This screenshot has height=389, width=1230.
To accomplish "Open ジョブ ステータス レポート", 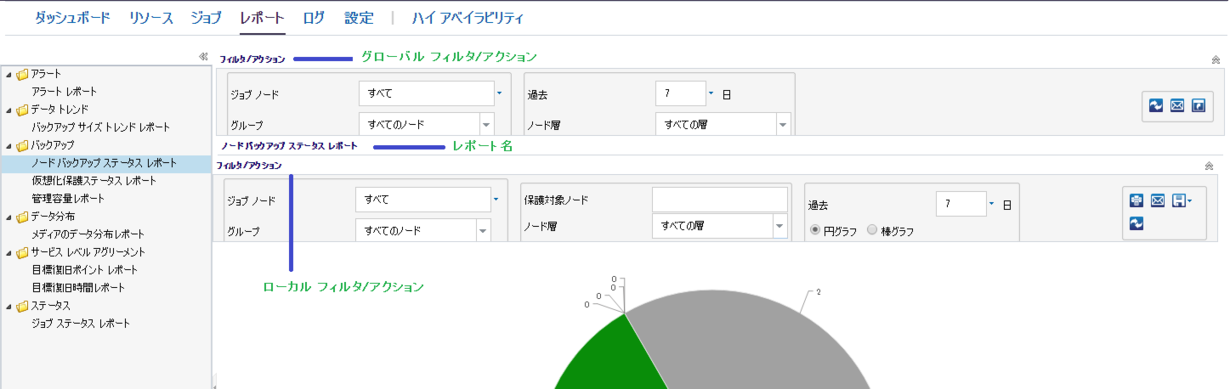I will tap(80, 323).
